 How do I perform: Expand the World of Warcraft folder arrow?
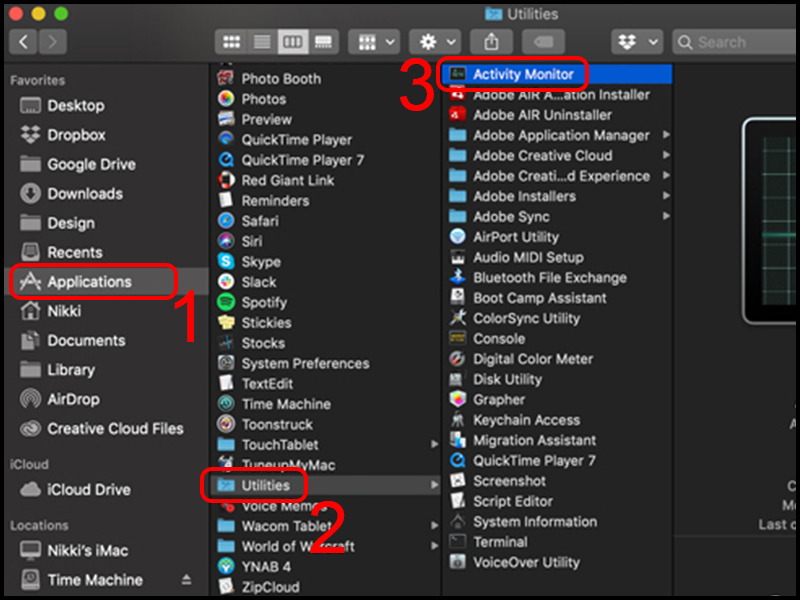434,546
